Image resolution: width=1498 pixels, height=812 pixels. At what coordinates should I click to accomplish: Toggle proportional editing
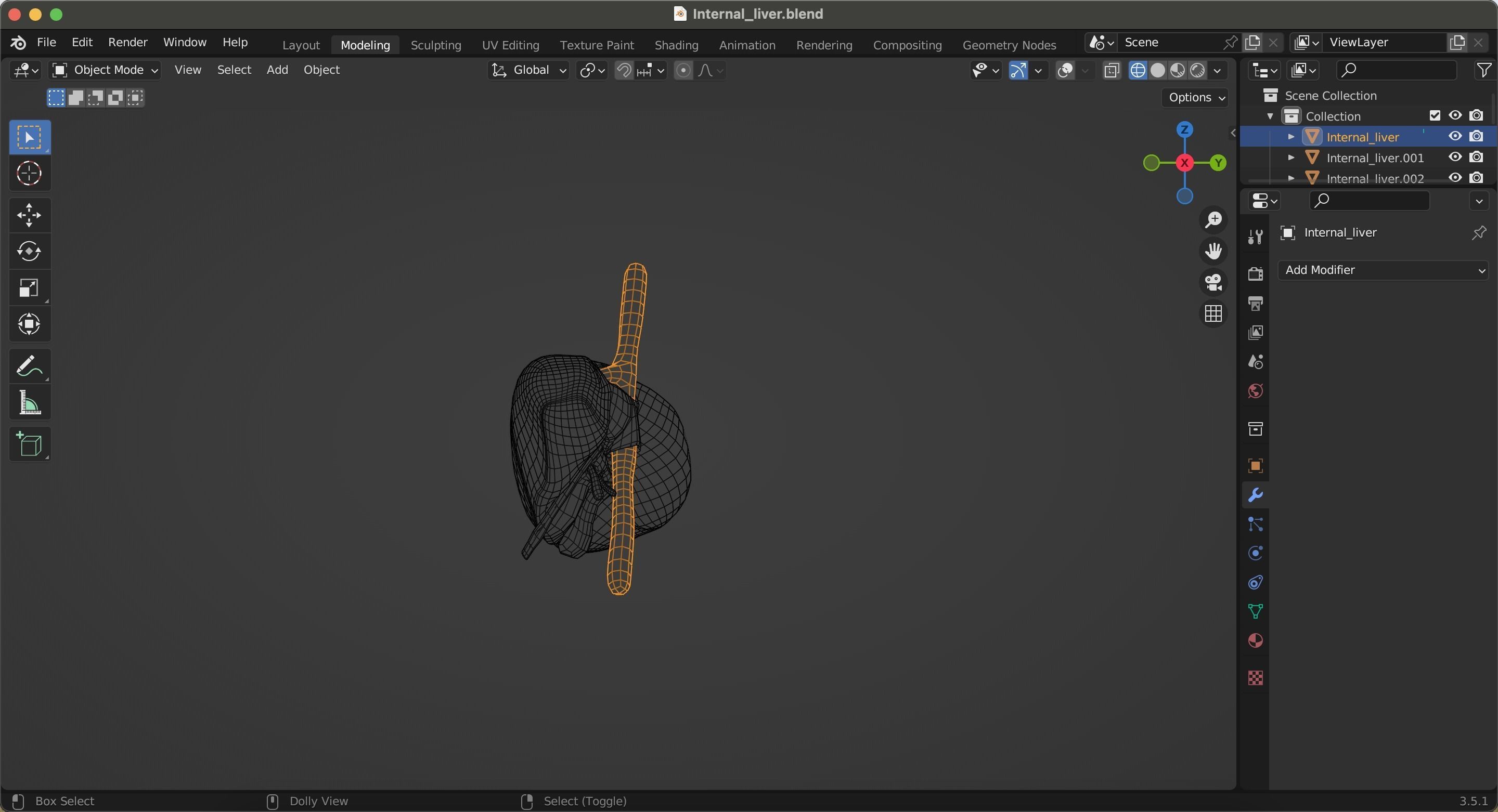[683, 70]
